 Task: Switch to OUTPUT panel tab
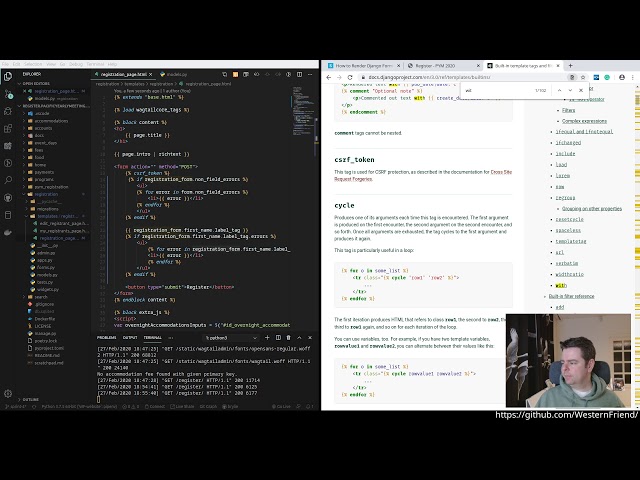point(130,338)
